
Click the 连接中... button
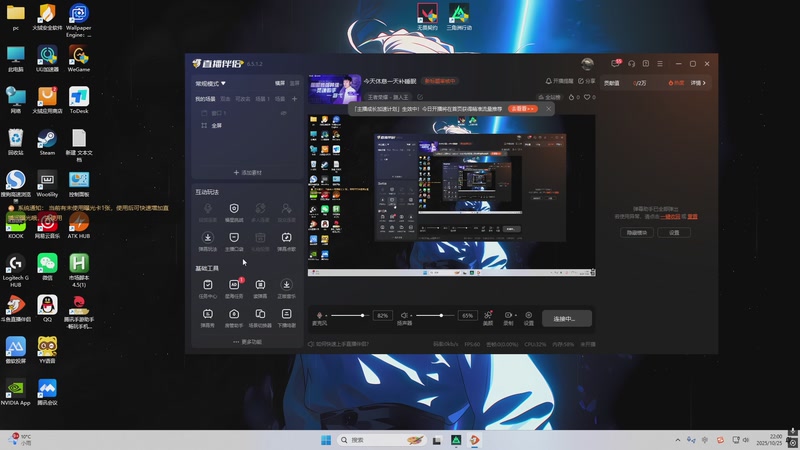pyautogui.click(x=567, y=318)
